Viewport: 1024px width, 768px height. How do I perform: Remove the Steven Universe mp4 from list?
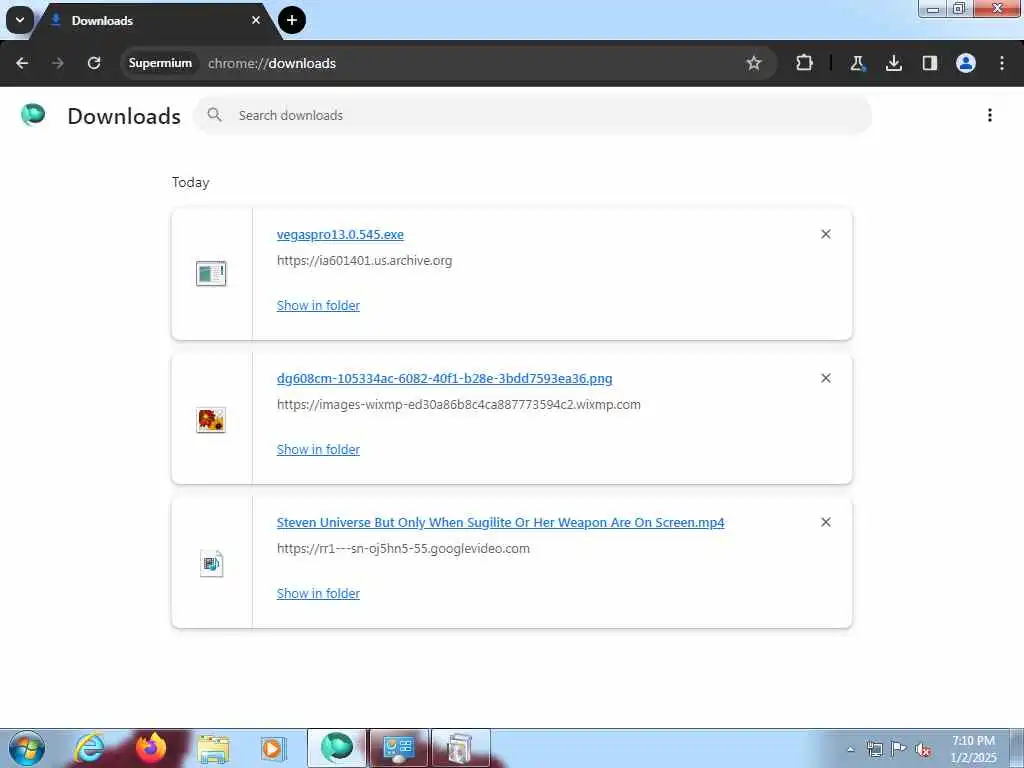click(x=825, y=522)
